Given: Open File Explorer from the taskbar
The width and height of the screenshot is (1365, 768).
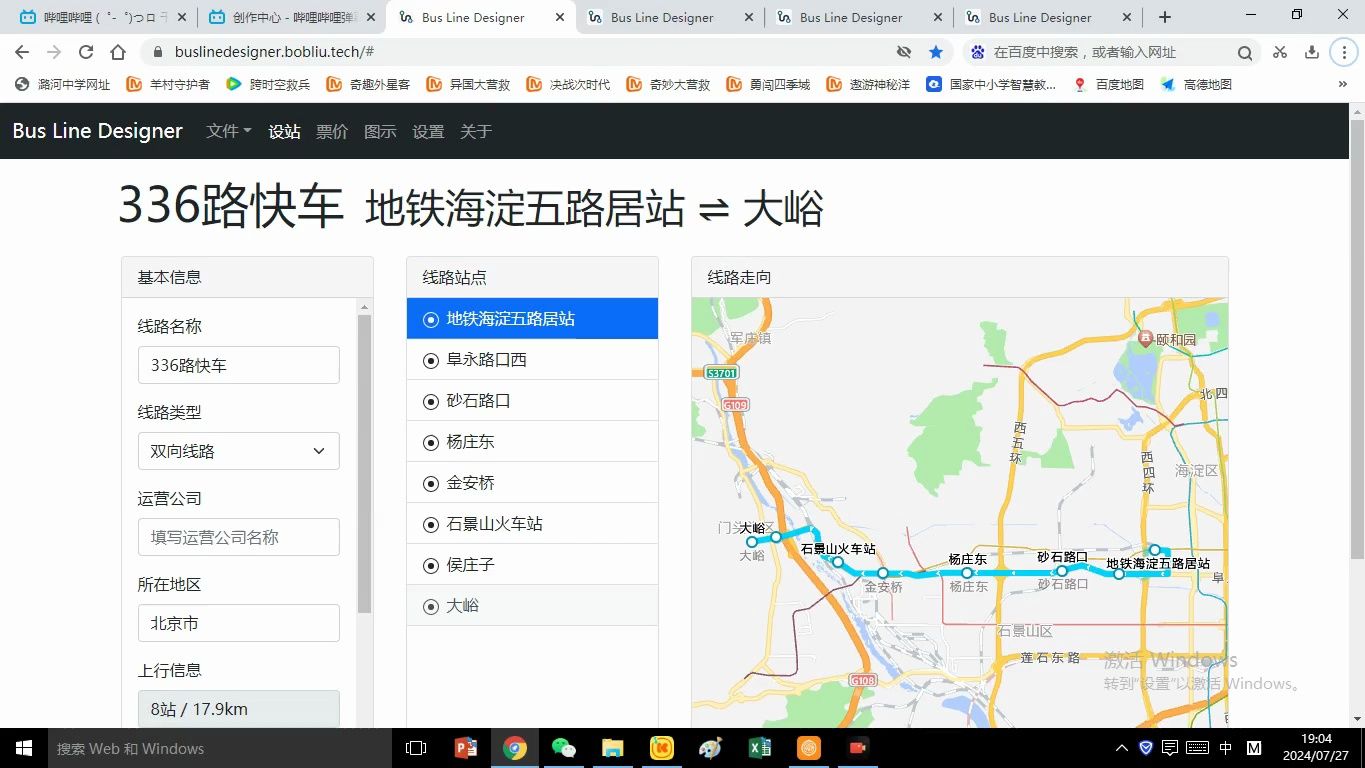Looking at the screenshot, I should (613, 748).
